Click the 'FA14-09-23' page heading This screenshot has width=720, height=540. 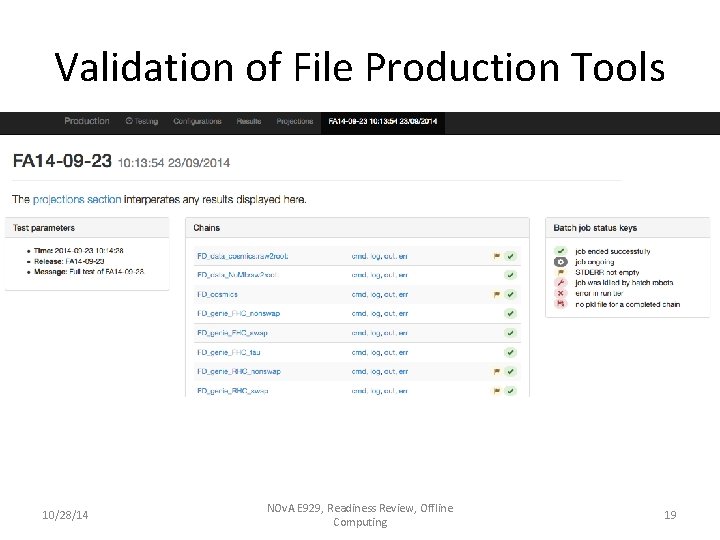(x=62, y=161)
